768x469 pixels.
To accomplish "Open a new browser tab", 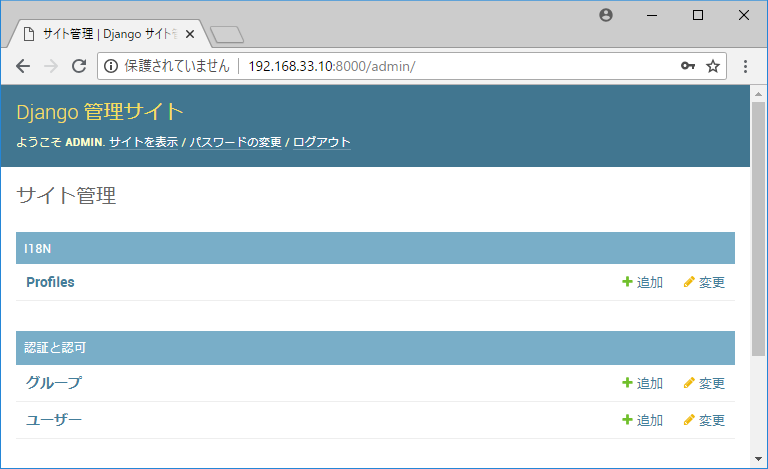I will tap(227, 35).
